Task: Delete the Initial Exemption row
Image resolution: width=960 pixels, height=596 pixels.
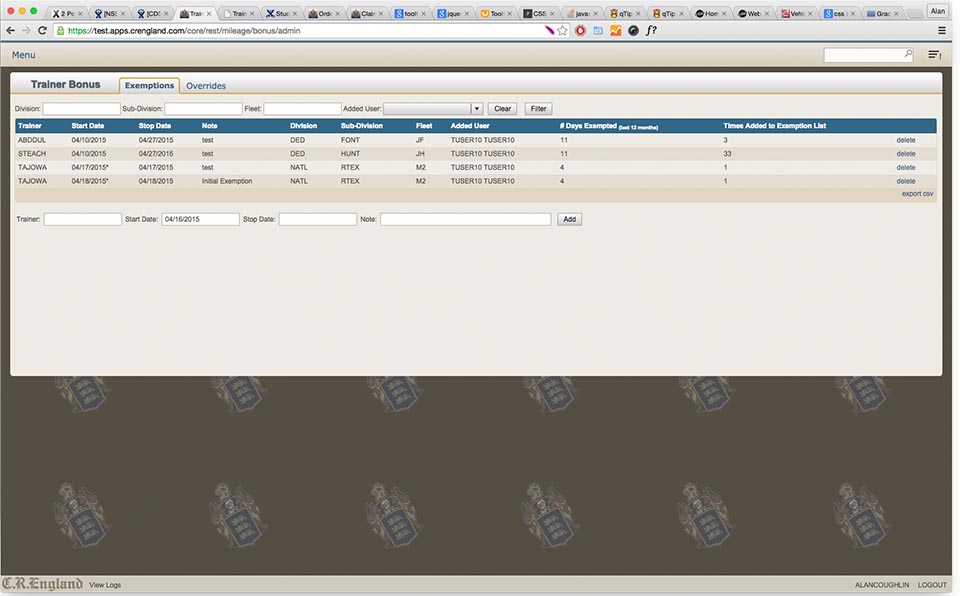Action: 906,181
